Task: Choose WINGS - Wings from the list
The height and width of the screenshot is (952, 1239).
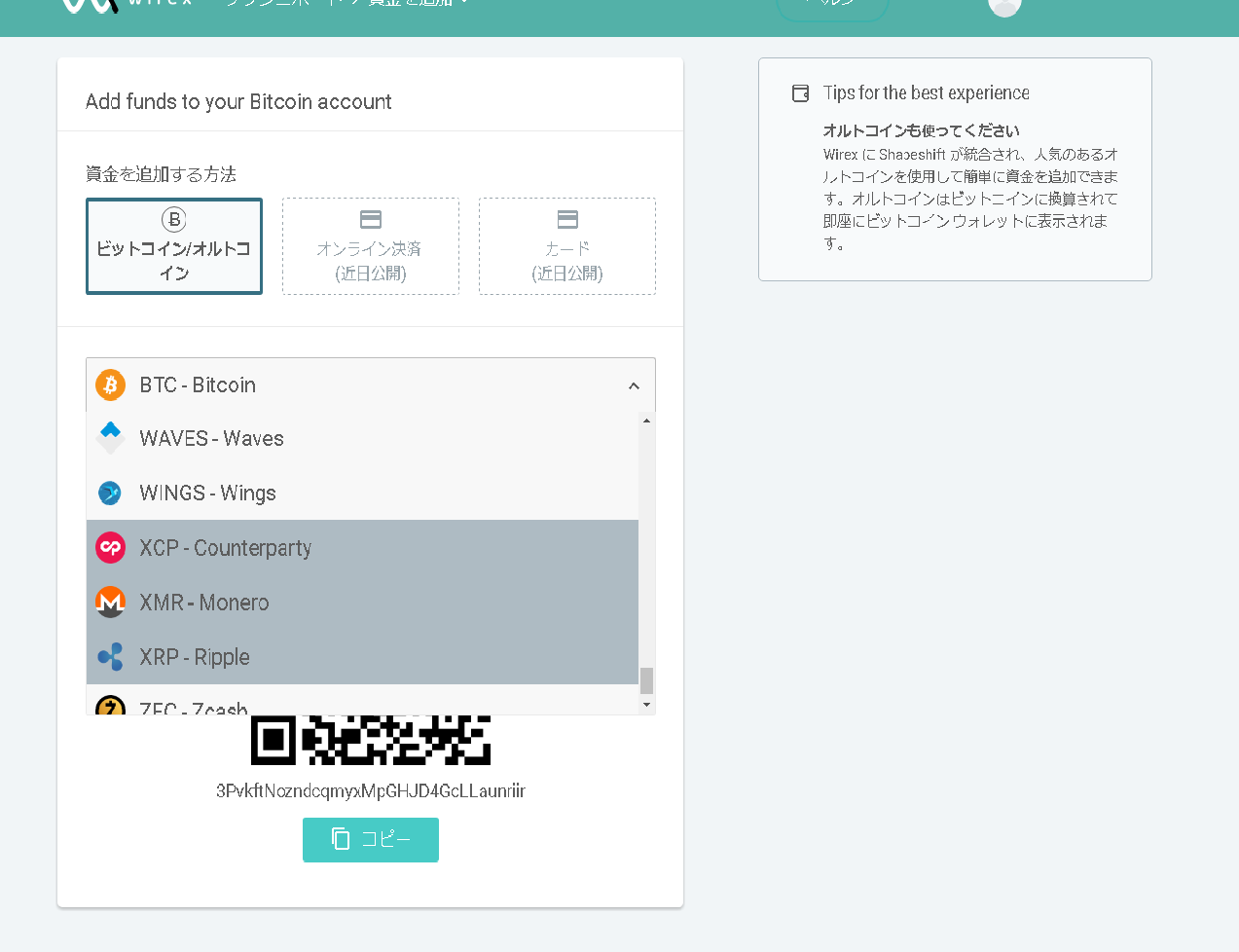Action: tap(362, 494)
